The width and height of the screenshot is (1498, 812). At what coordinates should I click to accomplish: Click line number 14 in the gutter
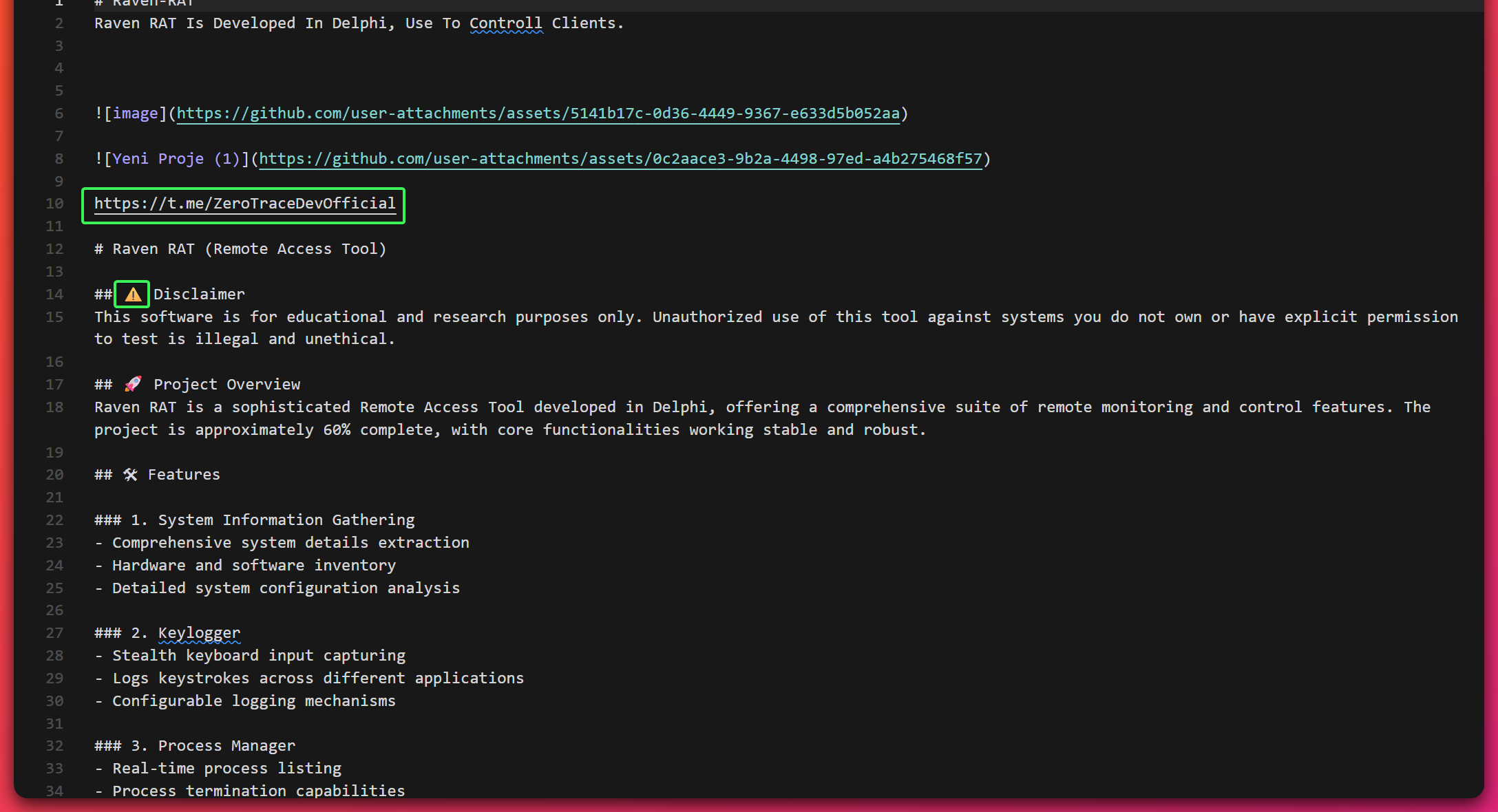pos(54,295)
